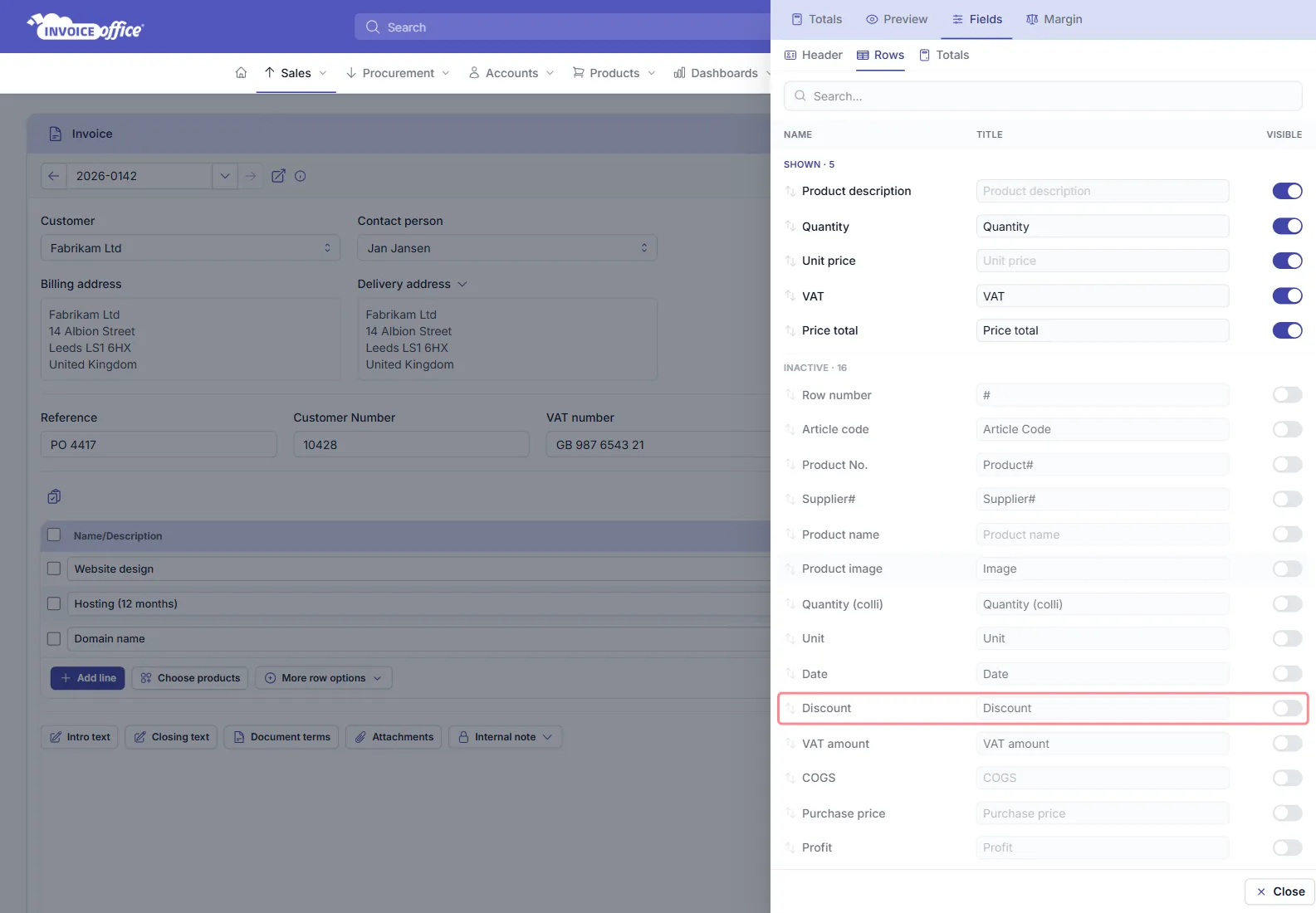This screenshot has width=1316, height=913.
Task: Turn off the Quantity visibility toggle
Action: 1287,226
